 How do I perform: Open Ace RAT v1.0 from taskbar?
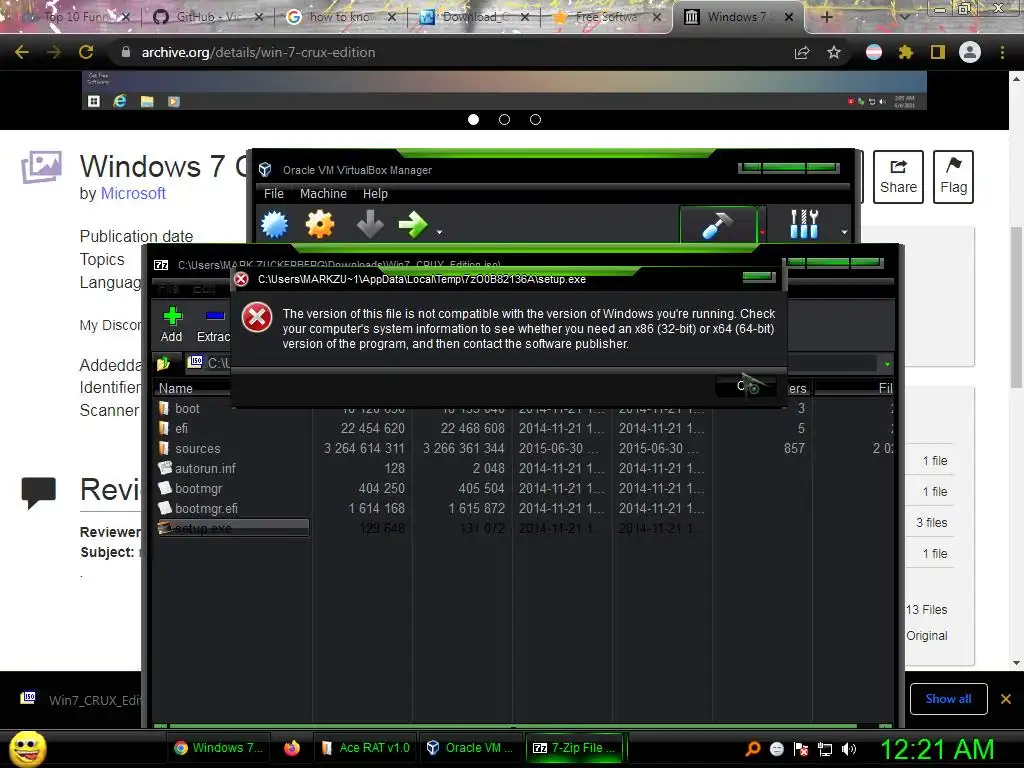point(366,748)
